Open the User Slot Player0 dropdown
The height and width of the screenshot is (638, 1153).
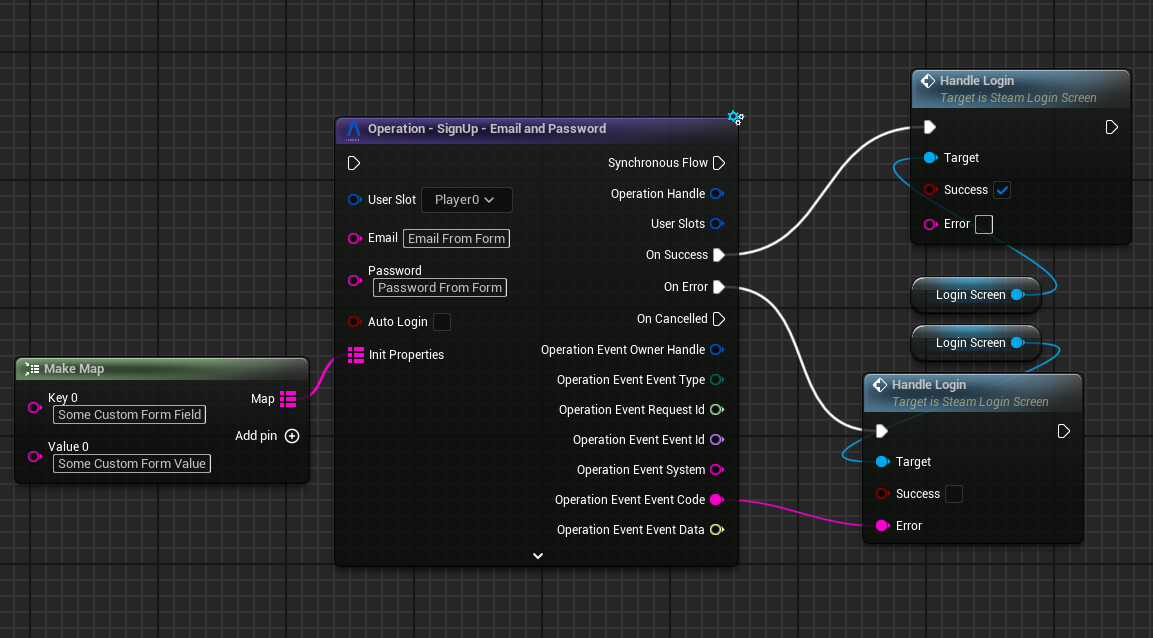[x=466, y=200]
